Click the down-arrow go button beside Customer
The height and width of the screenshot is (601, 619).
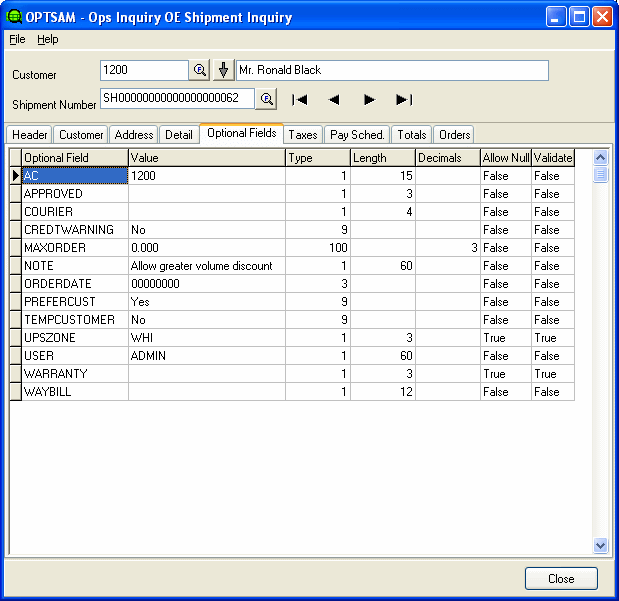tap(224, 70)
